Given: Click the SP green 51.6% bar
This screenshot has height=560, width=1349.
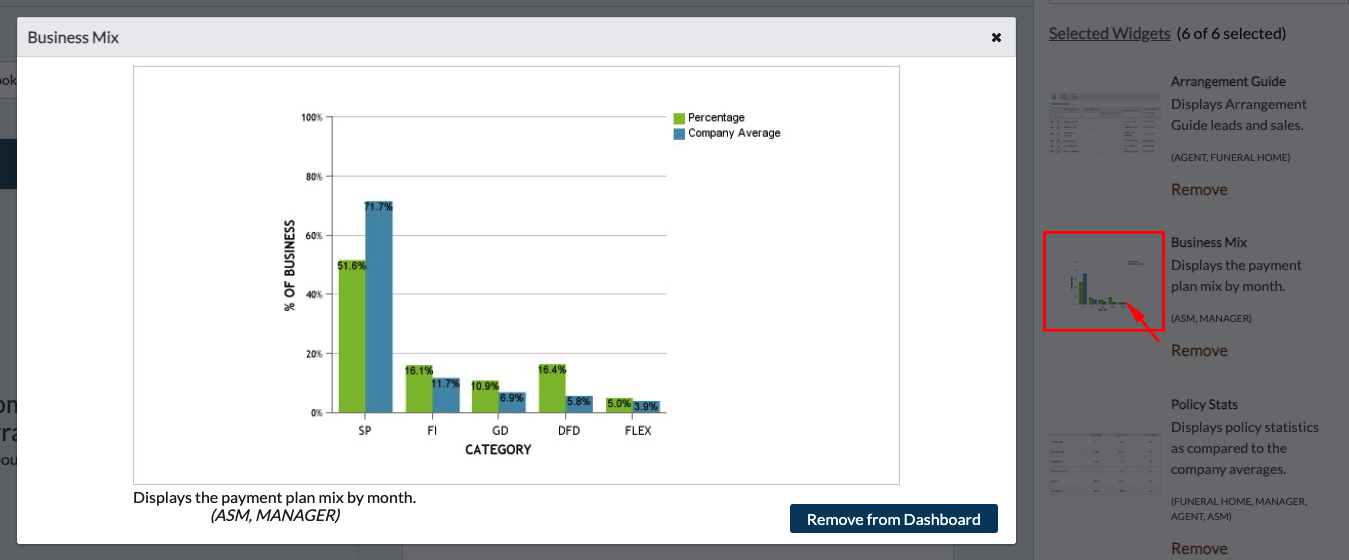Looking at the screenshot, I should (x=352, y=336).
